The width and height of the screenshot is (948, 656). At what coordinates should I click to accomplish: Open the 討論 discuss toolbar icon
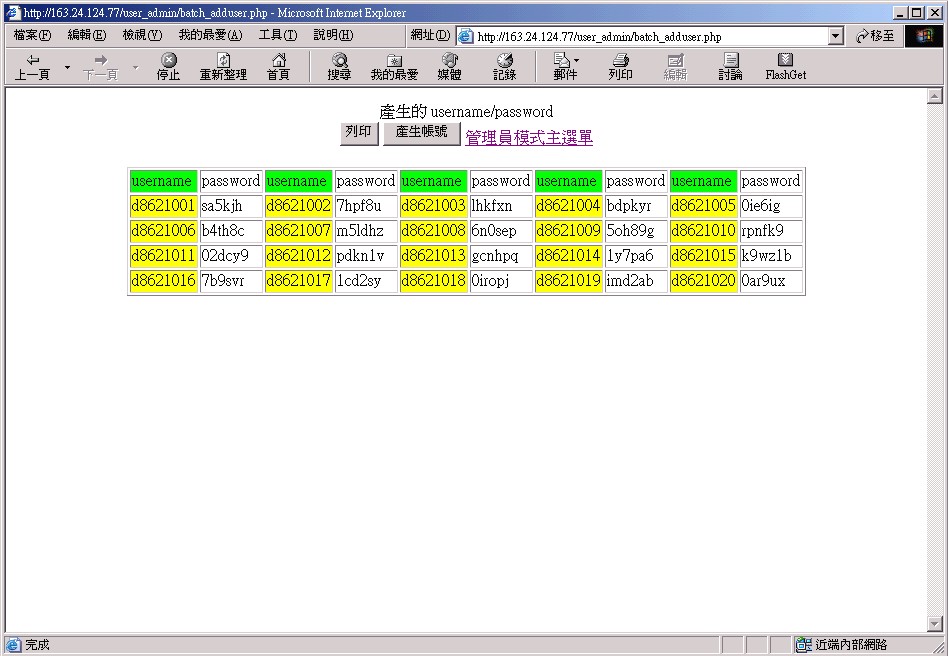click(730, 67)
